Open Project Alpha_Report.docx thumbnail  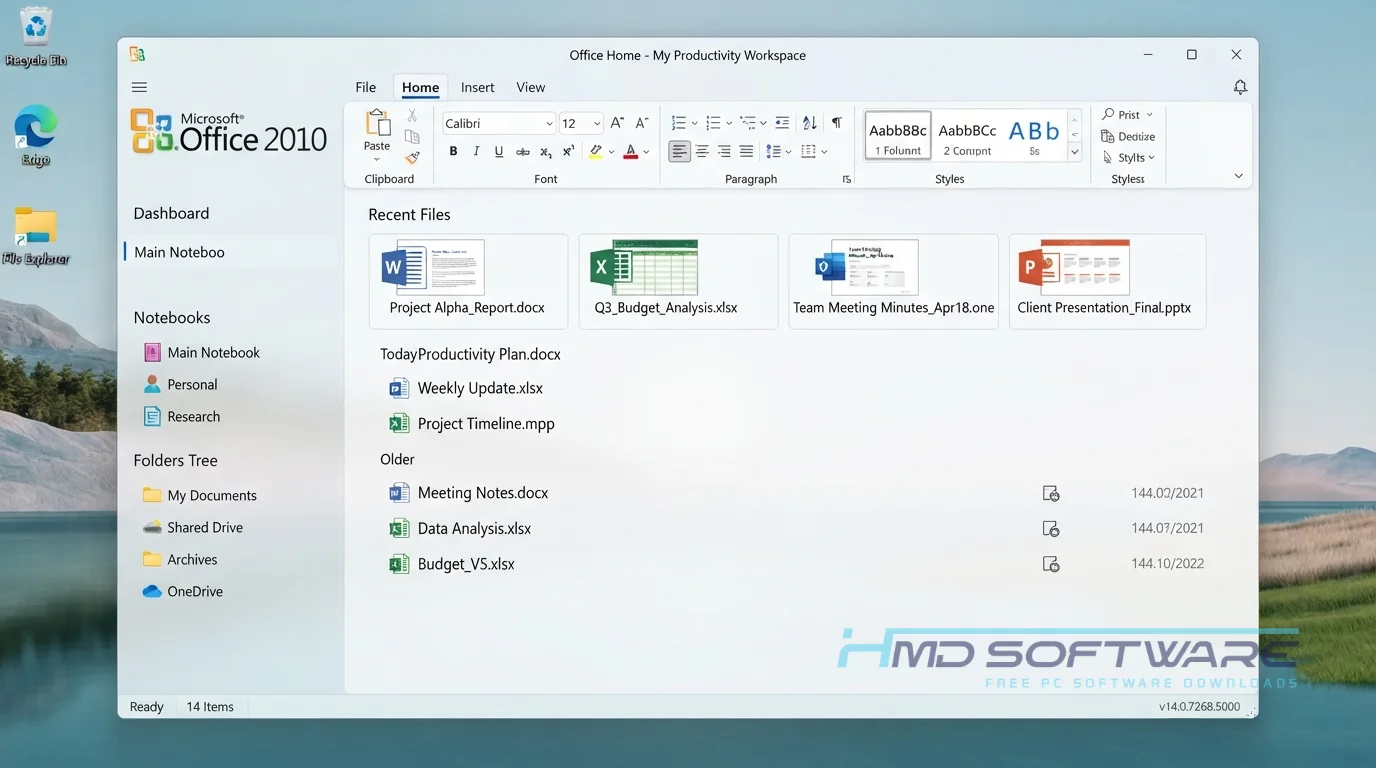coord(468,281)
